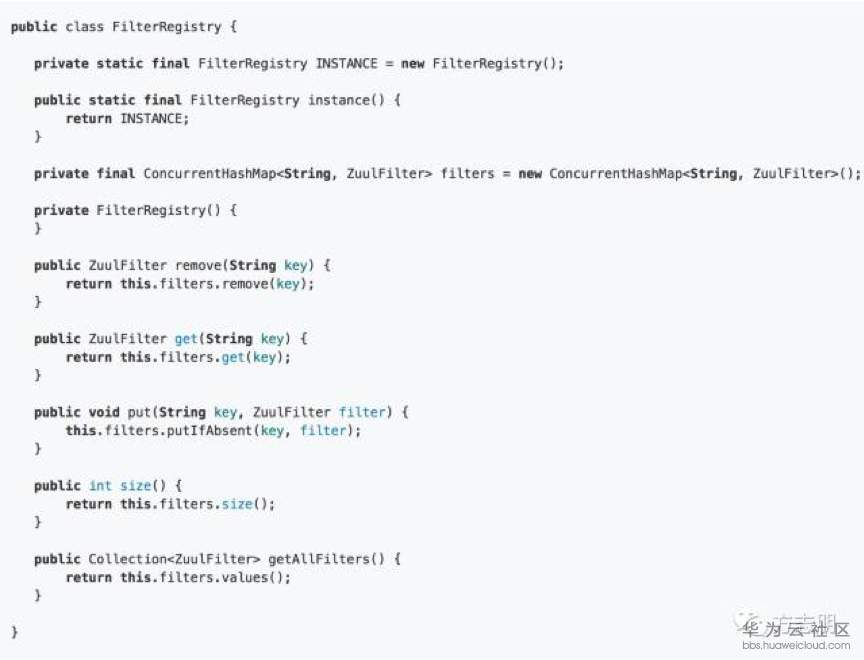Click the putIfAbsent method call
The height and width of the screenshot is (660, 864).
[210, 430]
